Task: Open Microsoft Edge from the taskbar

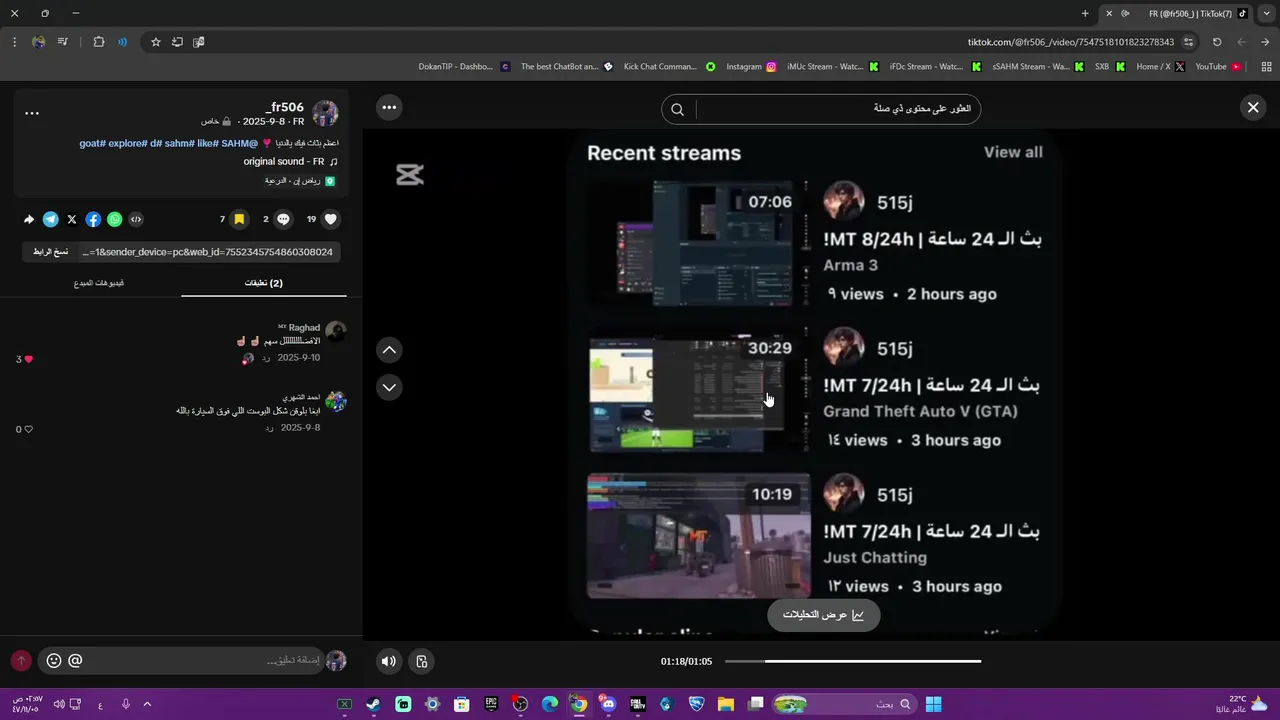Action: [550, 704]
